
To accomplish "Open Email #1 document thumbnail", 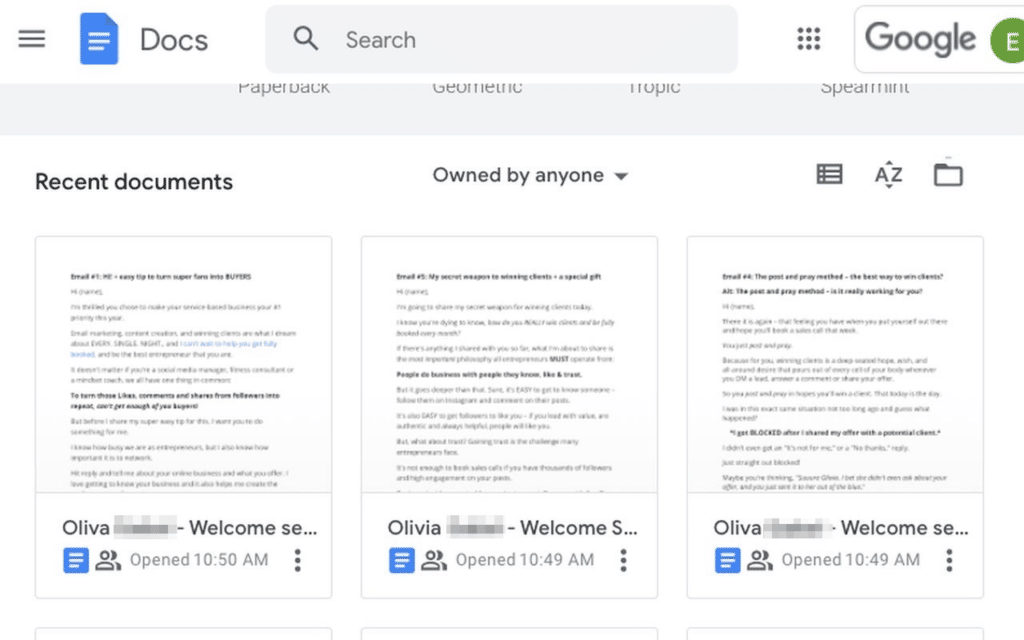I will [183, 365].
